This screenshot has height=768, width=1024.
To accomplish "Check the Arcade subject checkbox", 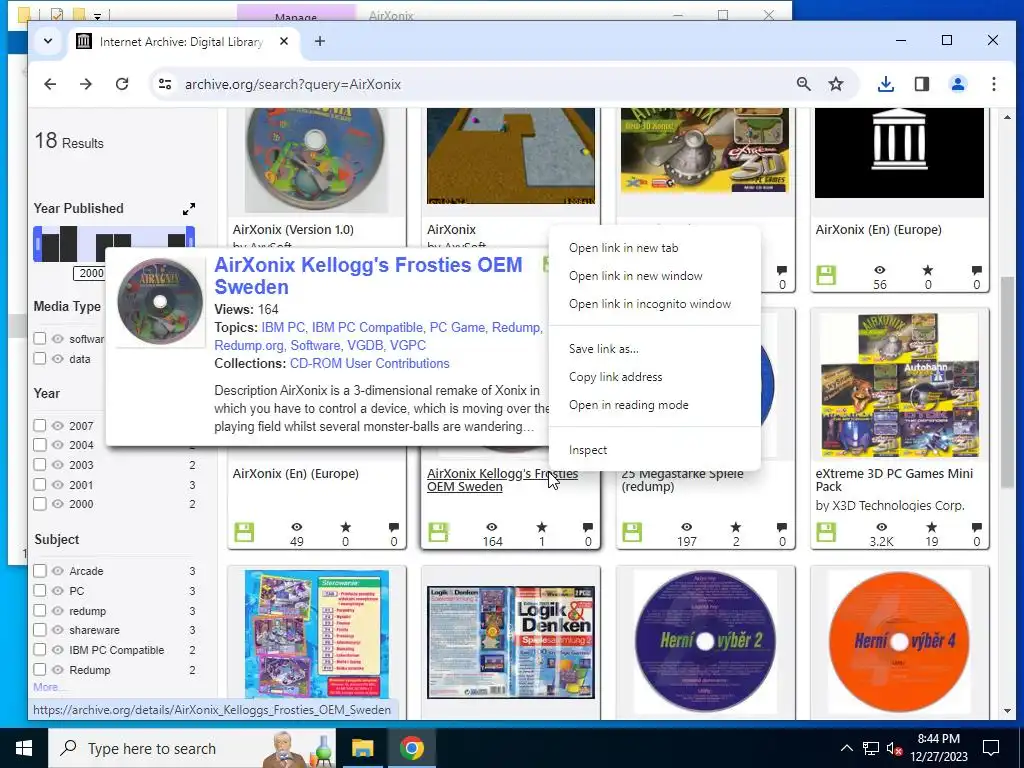I will 40,571.
